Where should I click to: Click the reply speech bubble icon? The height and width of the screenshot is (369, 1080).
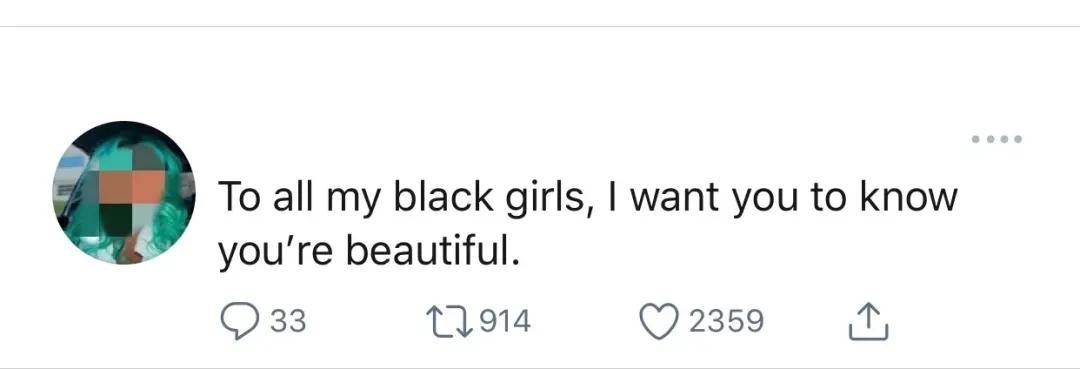pyautogui.click(x=239, y=321)
